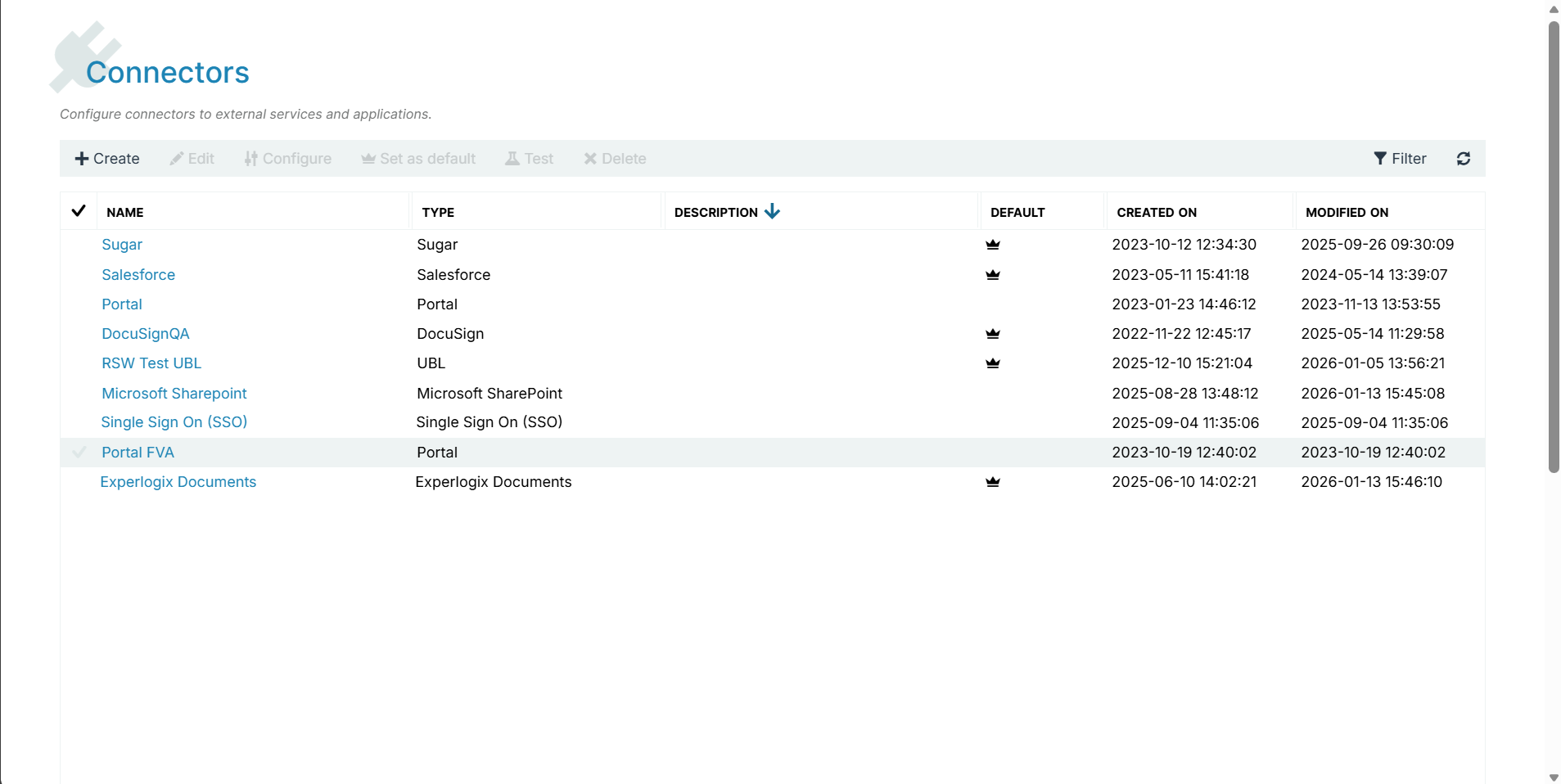Toggle select-all checkmark in table header

coord(79,211)
